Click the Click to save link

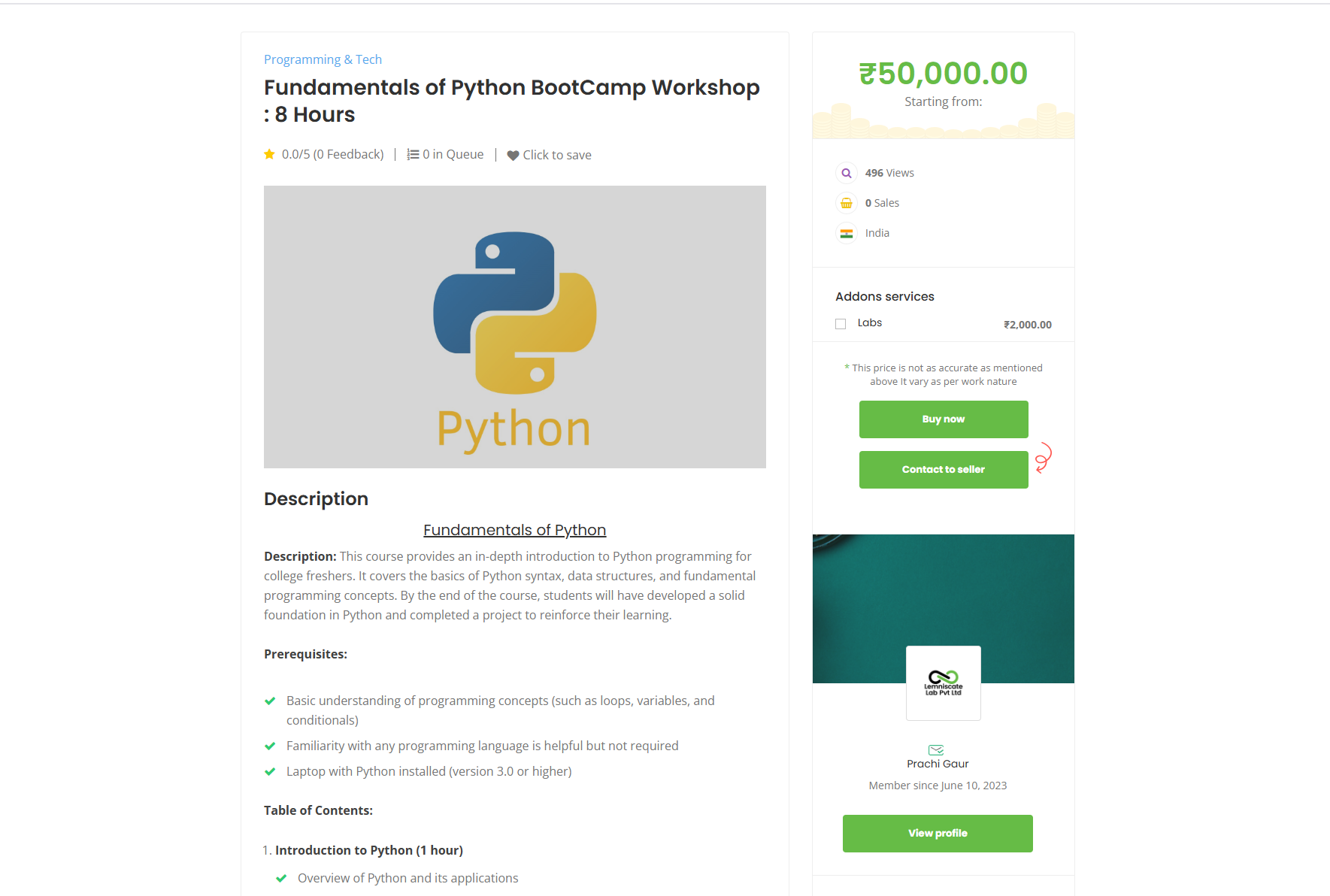pyautogui.click(x=557, y=155)
